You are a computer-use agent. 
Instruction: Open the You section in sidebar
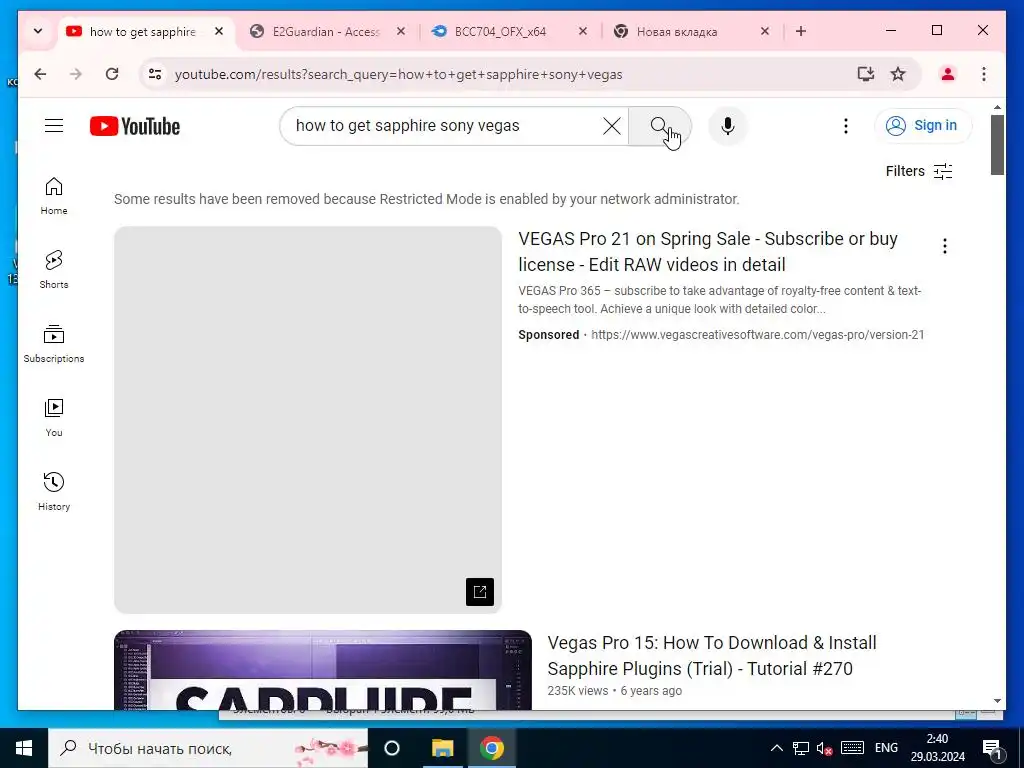click(54, 418)
